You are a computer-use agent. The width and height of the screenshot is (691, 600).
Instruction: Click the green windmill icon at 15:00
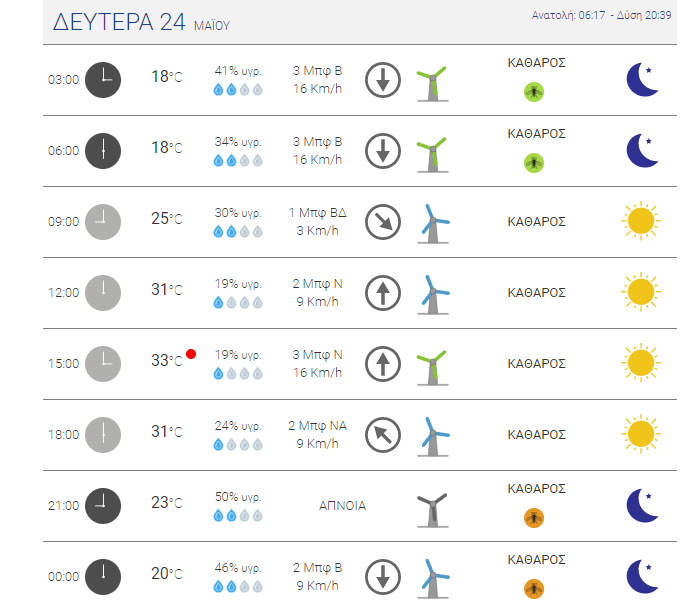pyautogui.click(x=432, y=368)
